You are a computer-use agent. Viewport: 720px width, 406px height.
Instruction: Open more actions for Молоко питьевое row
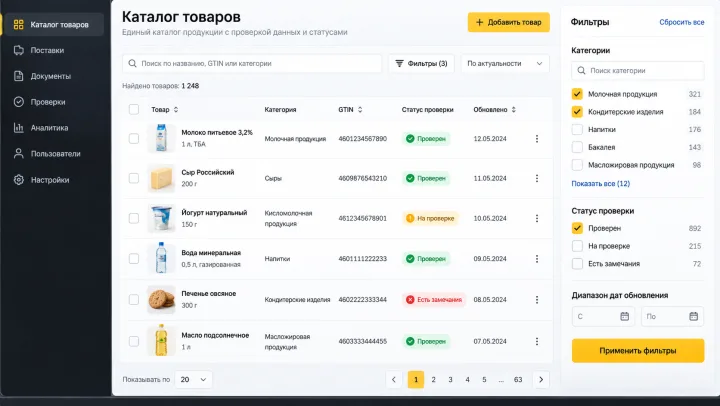[537, 138]
